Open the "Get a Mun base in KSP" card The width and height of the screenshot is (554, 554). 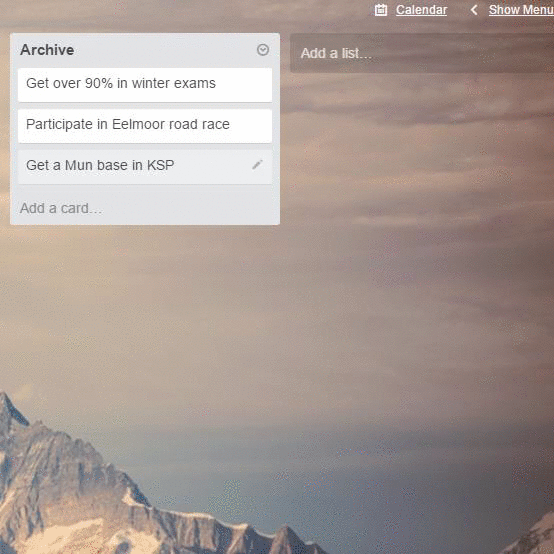145,167
